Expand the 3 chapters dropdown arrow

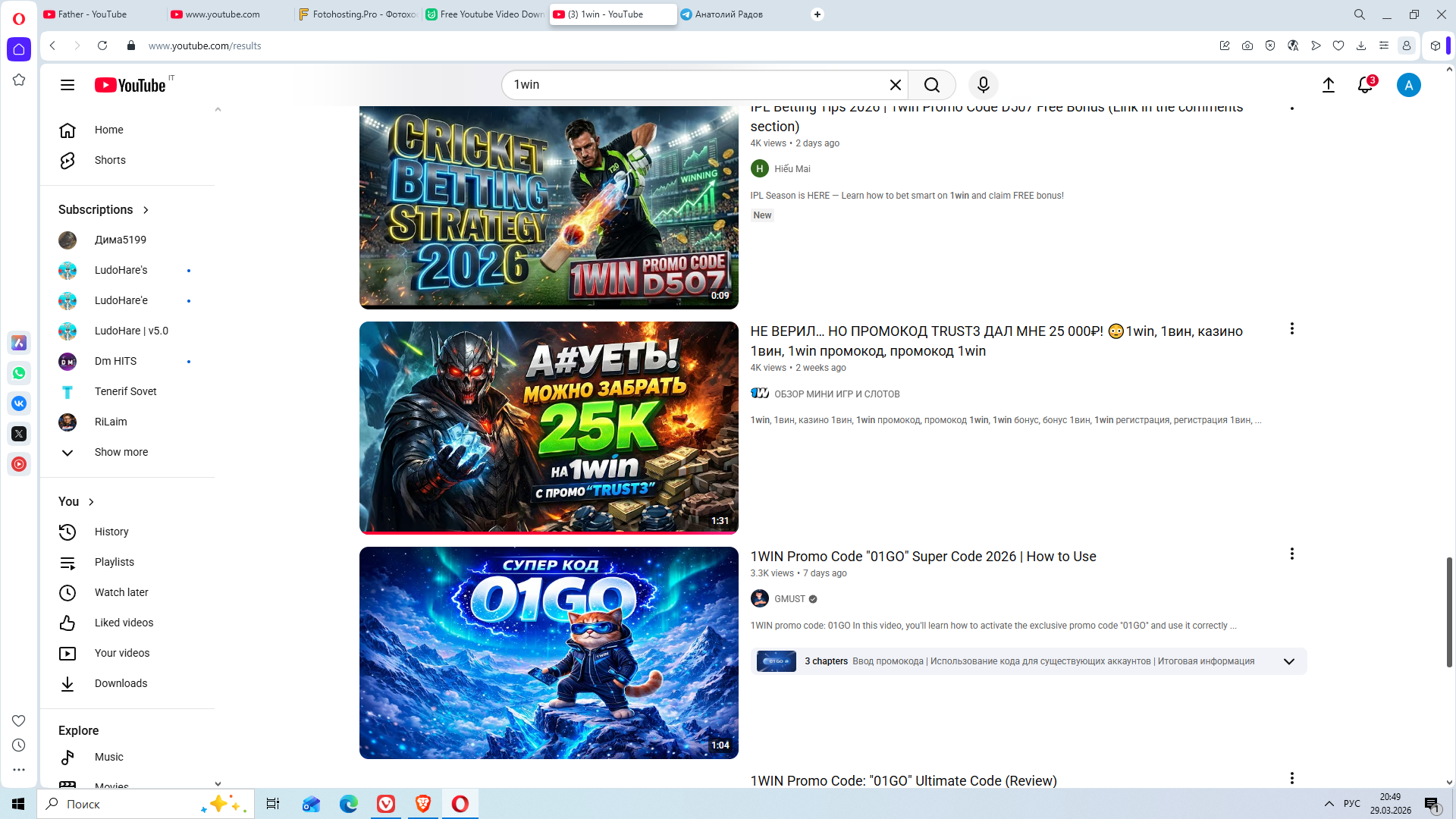[1288, 661]
